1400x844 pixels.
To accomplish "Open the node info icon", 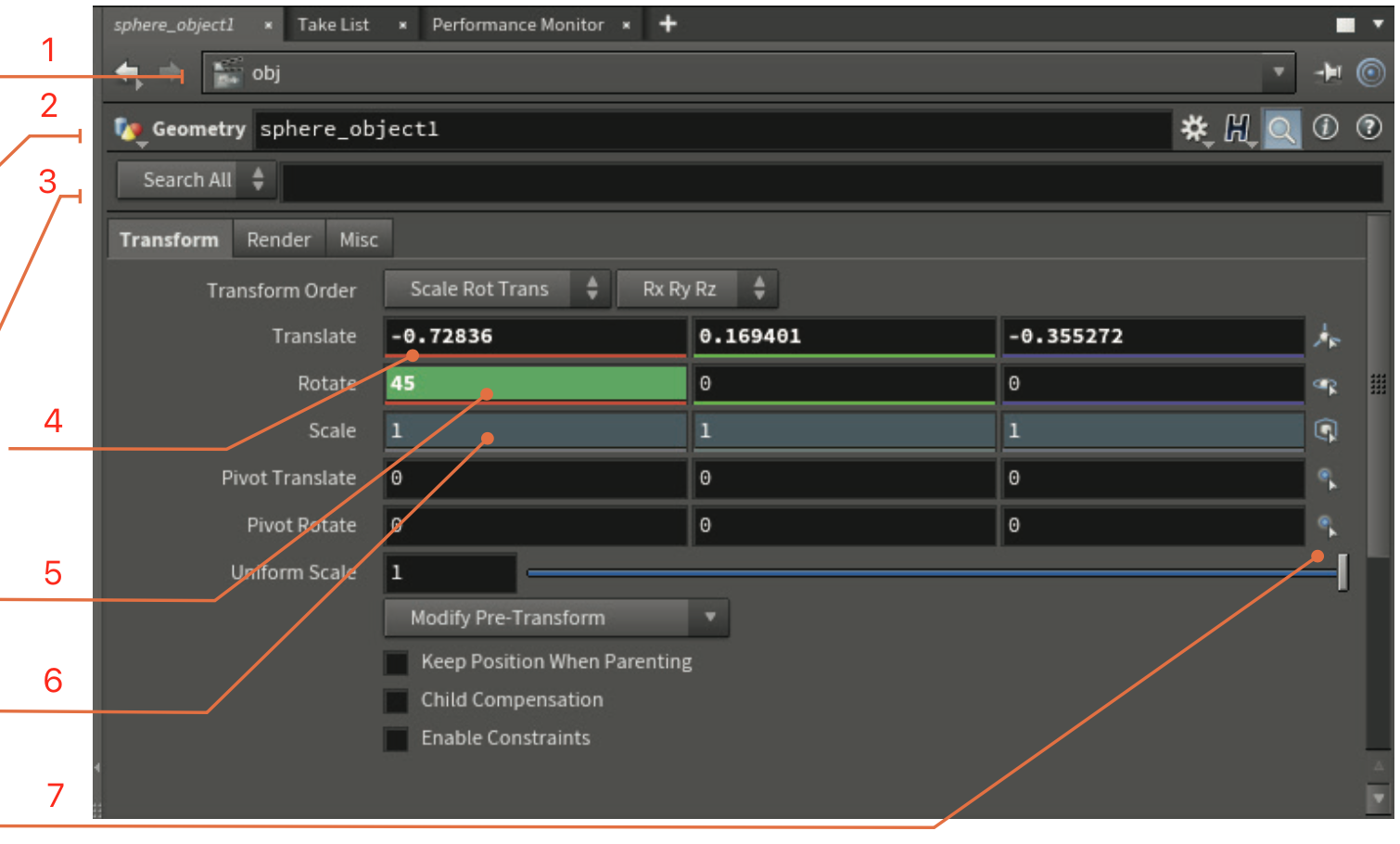I will point(1326,128).
